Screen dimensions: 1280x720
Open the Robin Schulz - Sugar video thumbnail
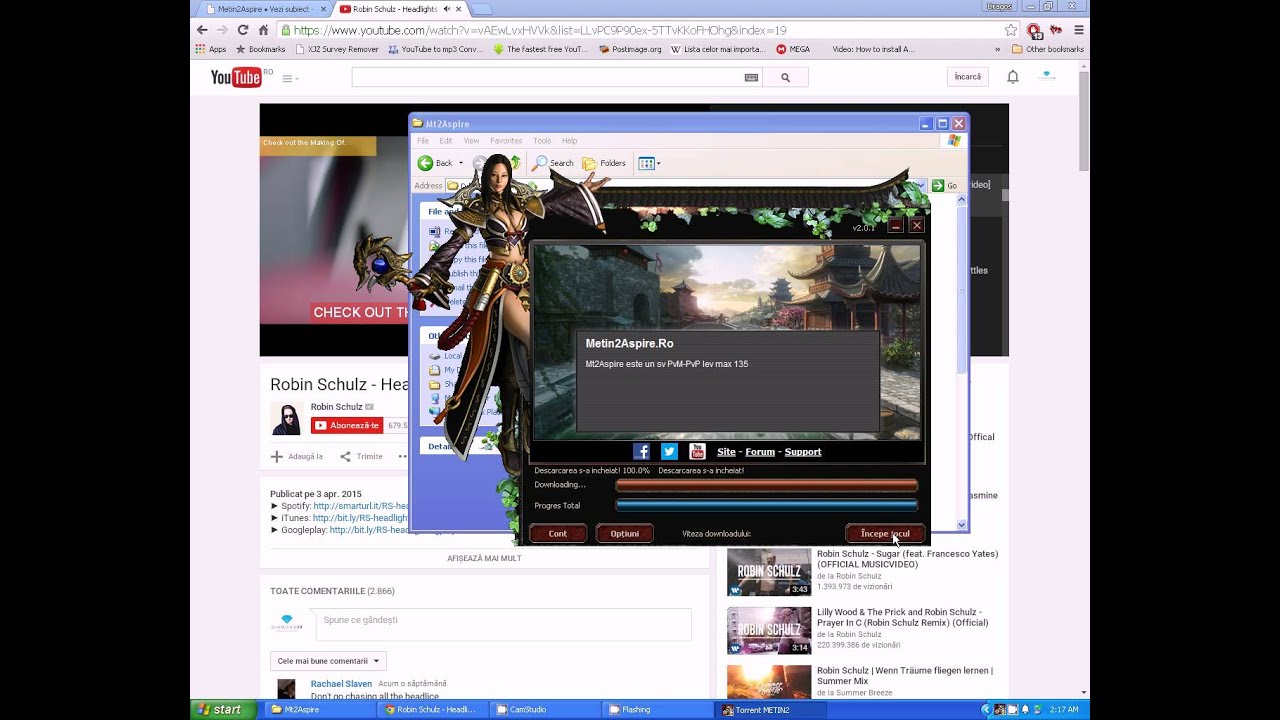click(x=769, y=572)
